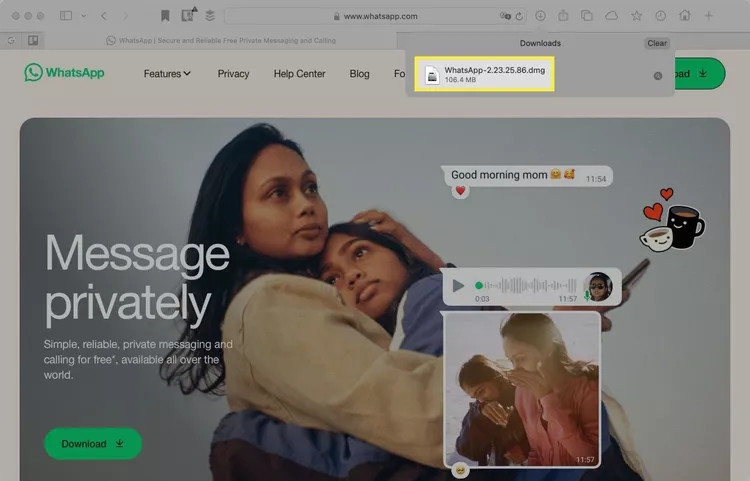The height and width of the screenshot is (481, 750).
Task: Open the Privacy page
Action: tap(233, 74)
